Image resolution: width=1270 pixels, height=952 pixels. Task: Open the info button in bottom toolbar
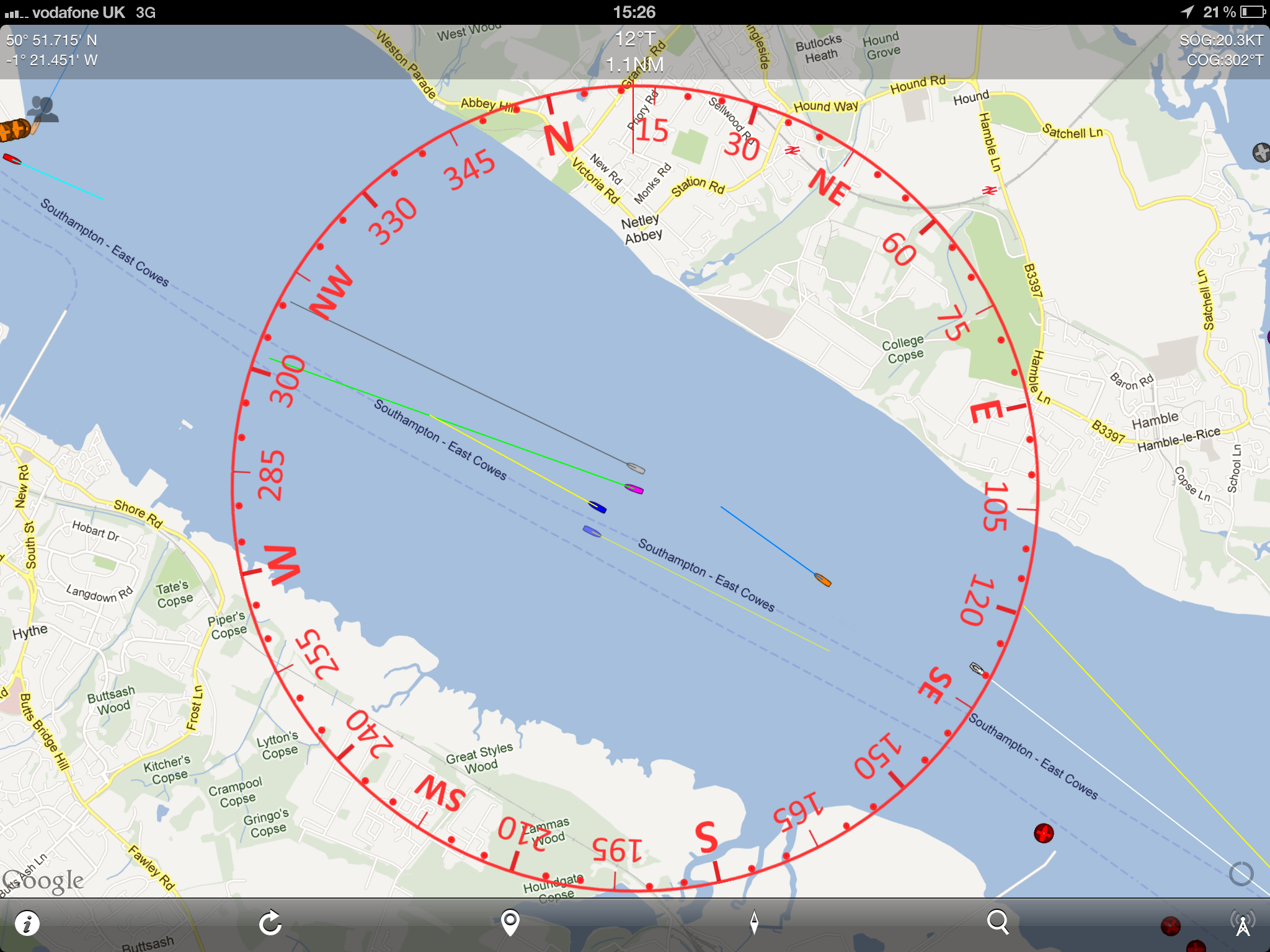tap(27, 923)
